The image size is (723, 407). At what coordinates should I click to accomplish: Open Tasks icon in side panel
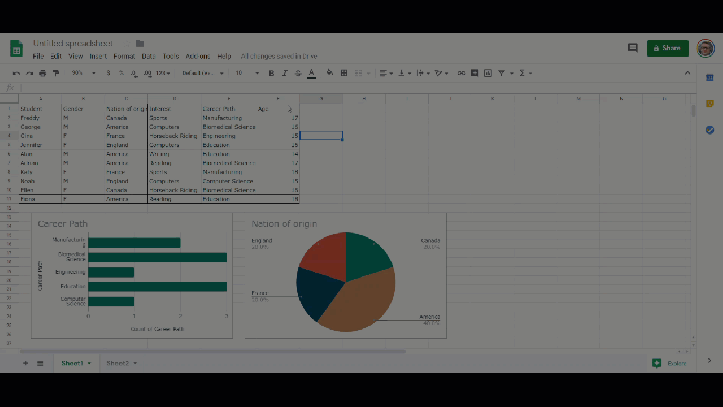pos(709,130)
